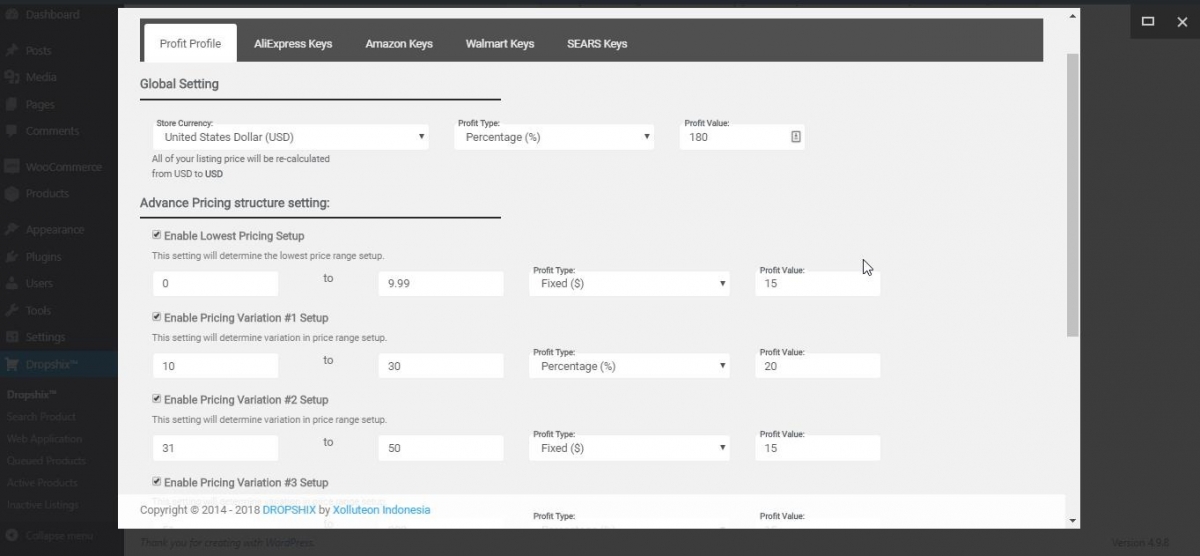The width and height of the screenshot is (1200, 556).
Task: Switch to the Amazon Keys tab
Action: [x=399, y=44]
